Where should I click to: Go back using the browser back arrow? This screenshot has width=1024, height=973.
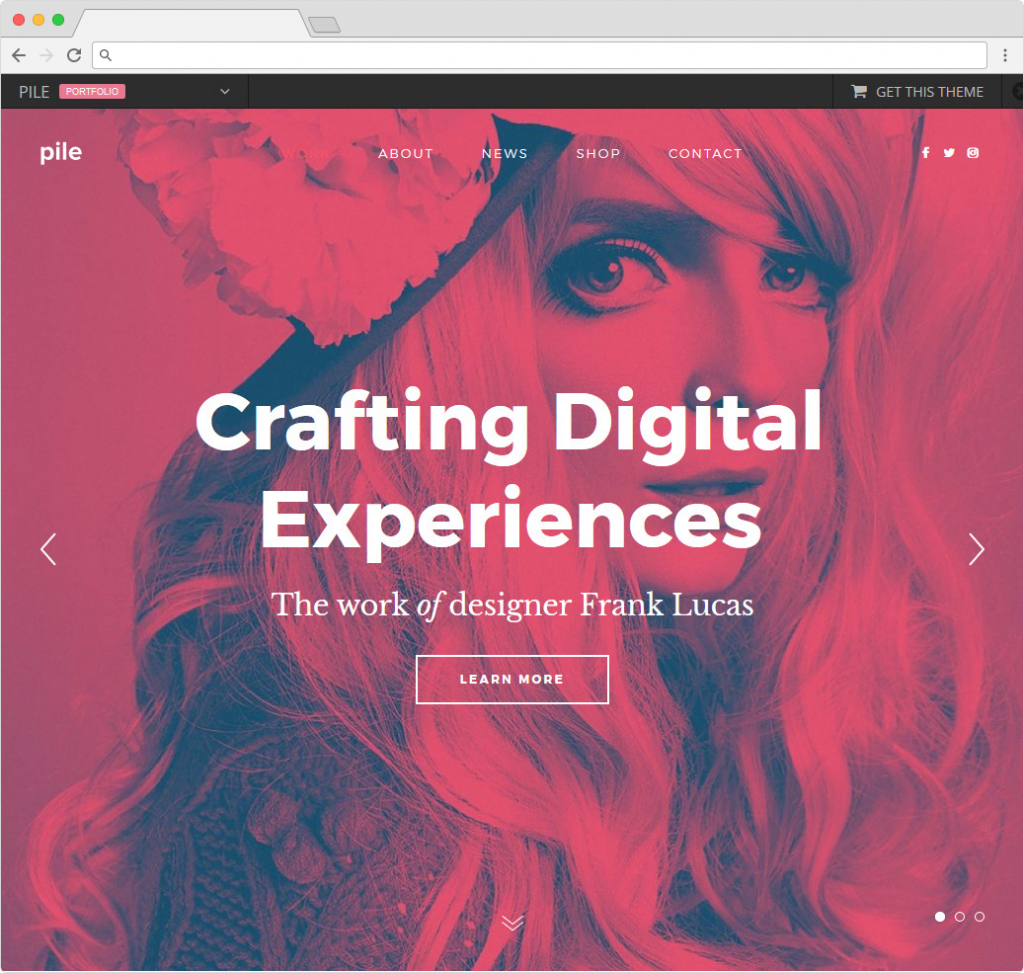tap(19, 56)
